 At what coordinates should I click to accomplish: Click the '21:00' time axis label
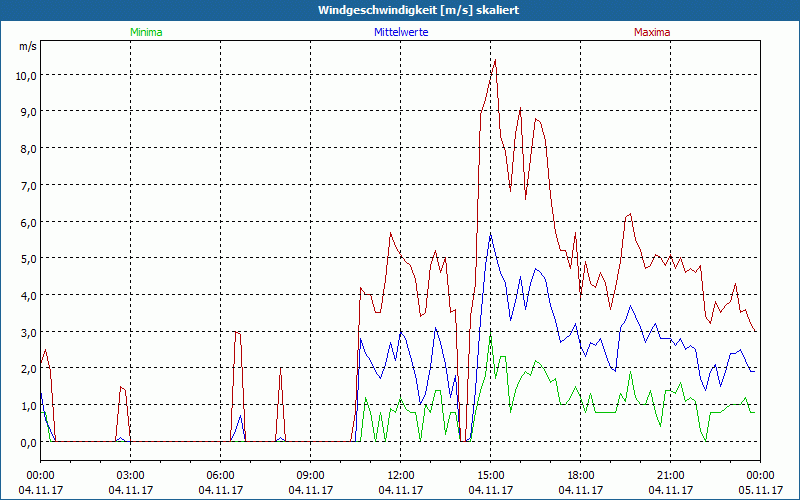pos(670,476)
